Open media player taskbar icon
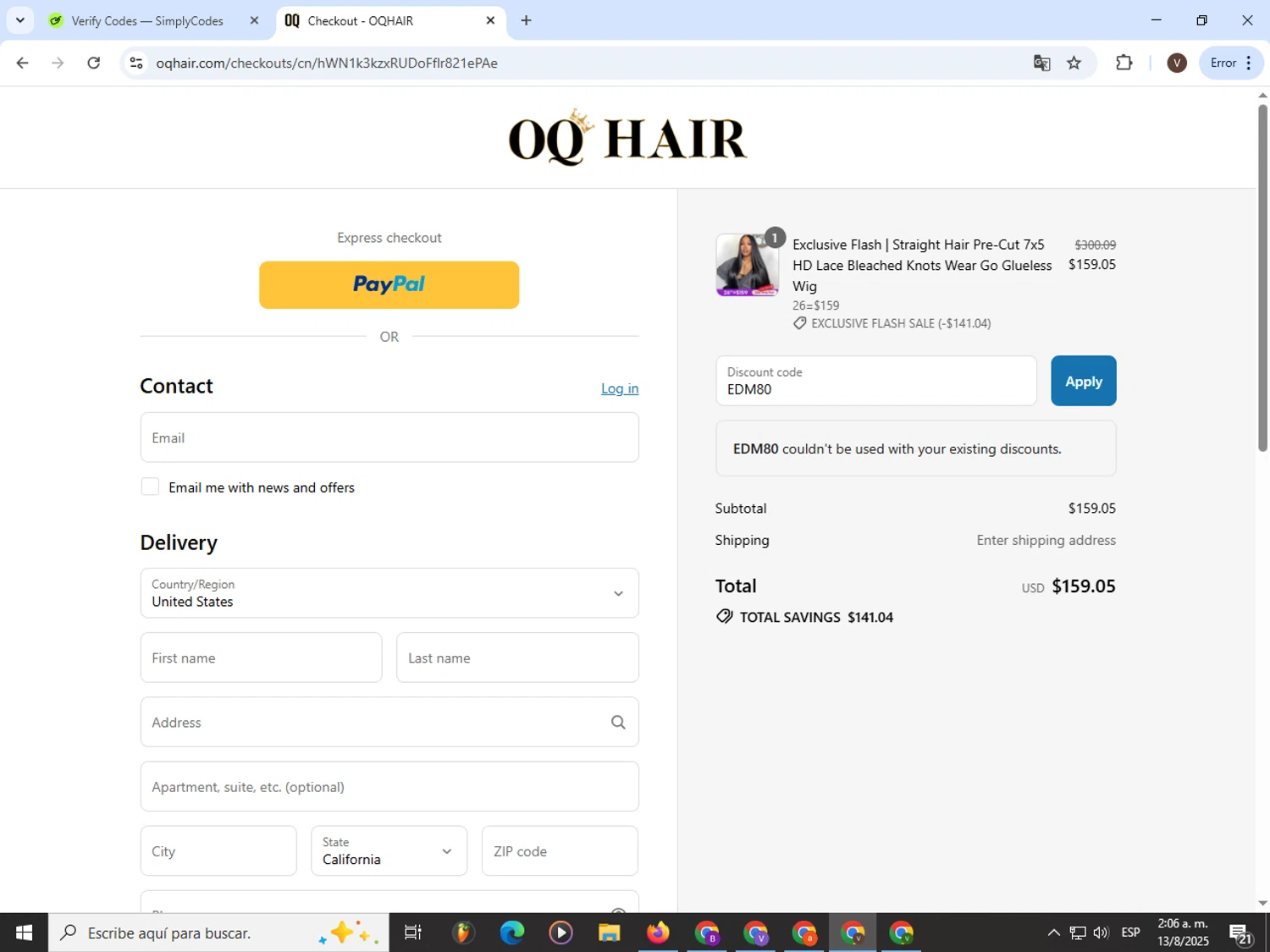Image resolution: width=1270 pixels, height=952 pixels. coord(560,933)
